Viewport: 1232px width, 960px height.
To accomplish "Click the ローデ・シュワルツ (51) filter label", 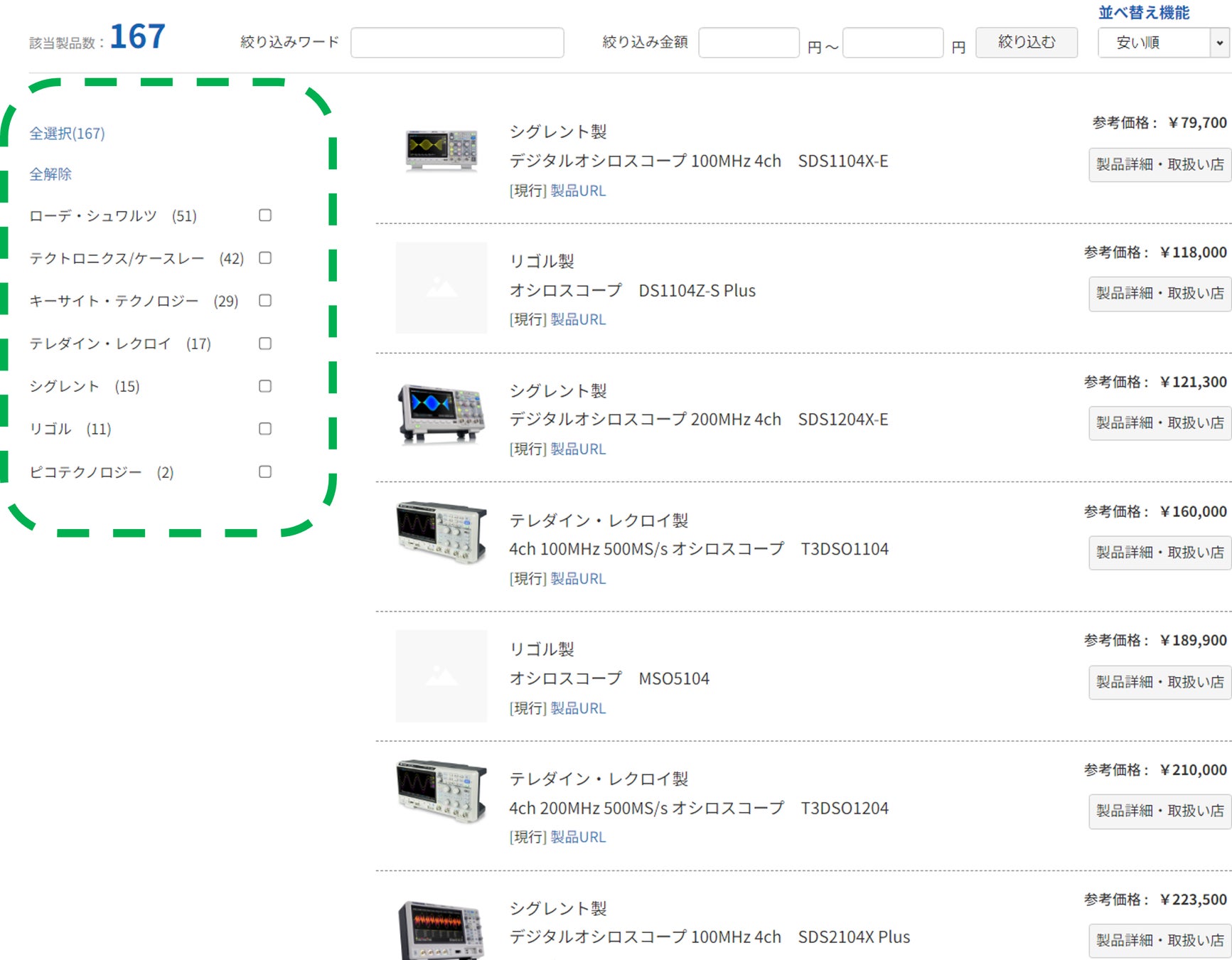I will click(x=113, y=215).
